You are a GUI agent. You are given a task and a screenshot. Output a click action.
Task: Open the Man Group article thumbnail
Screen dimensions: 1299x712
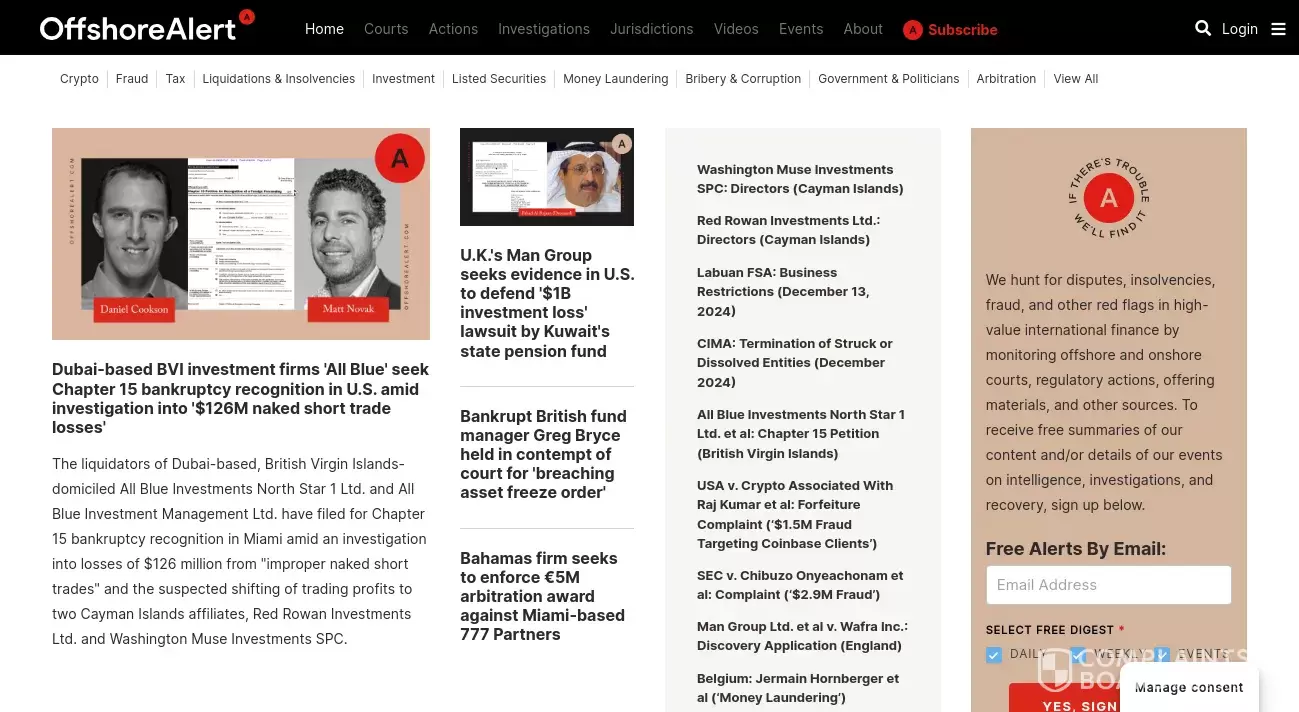(547, 177)
